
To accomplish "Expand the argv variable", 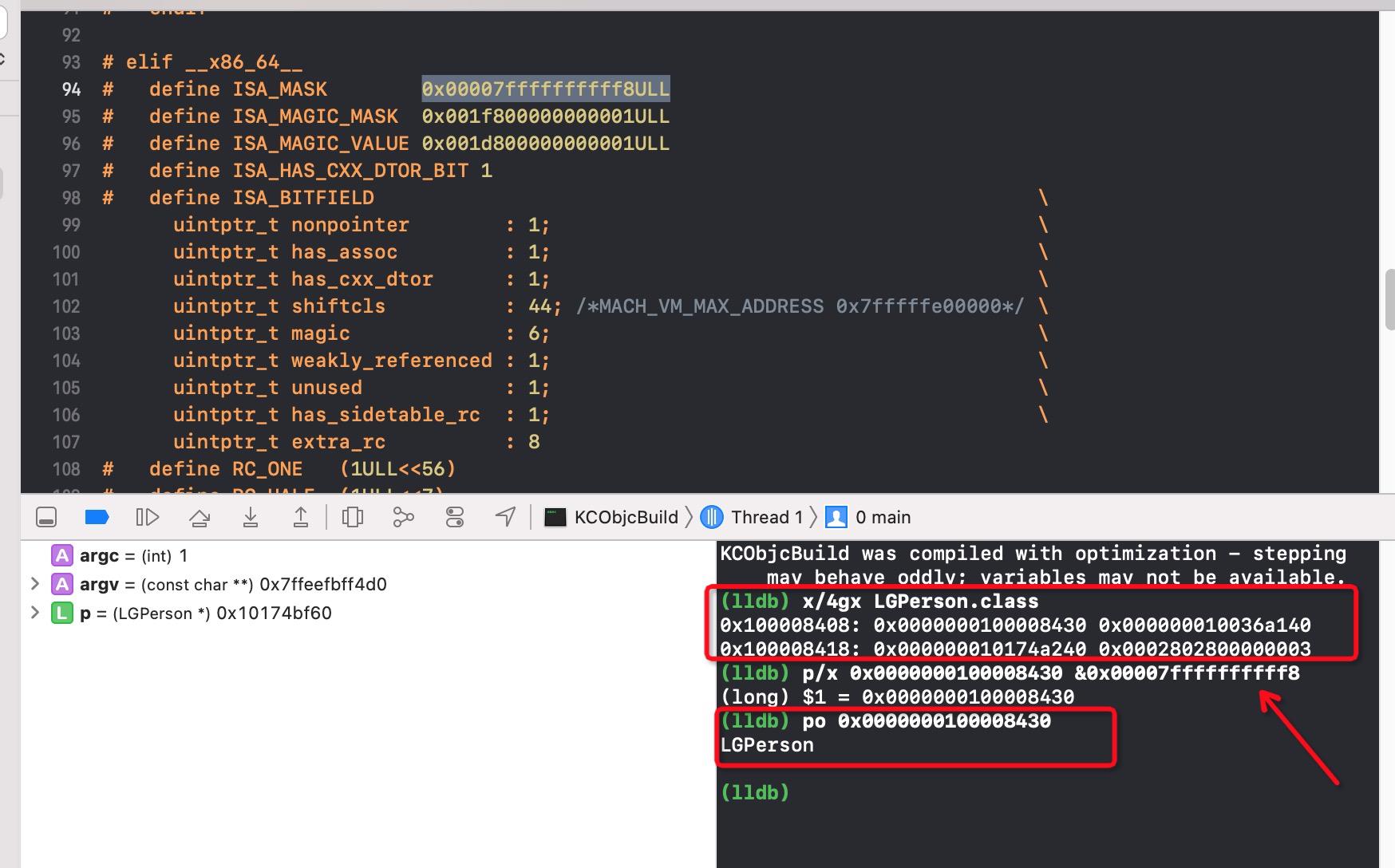I will pyautogui.click(x=34, y=584).
